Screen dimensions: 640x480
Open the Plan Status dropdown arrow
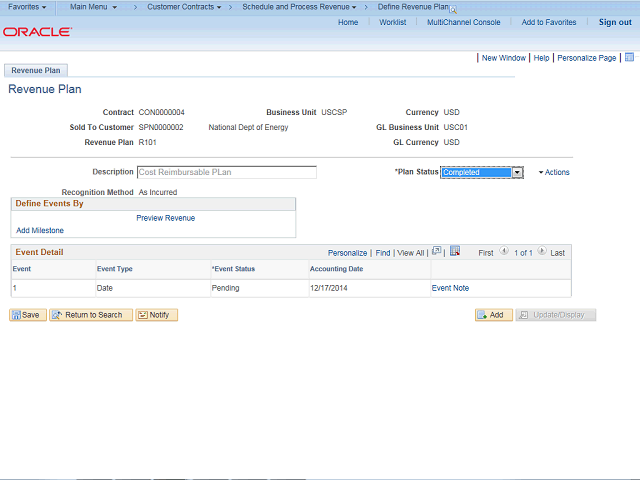pyautogui.click(x=517, y=172)
